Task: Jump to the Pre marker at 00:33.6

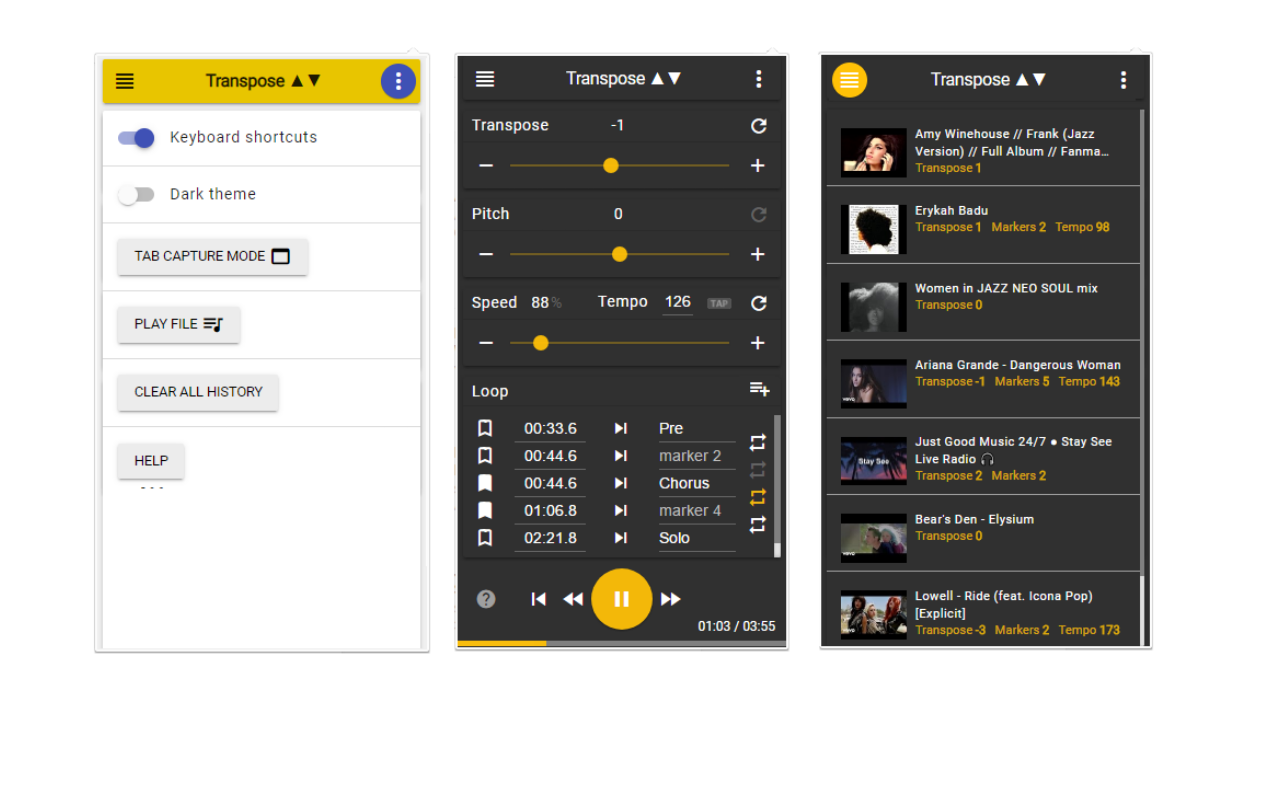Action: [x=620, y=428]
